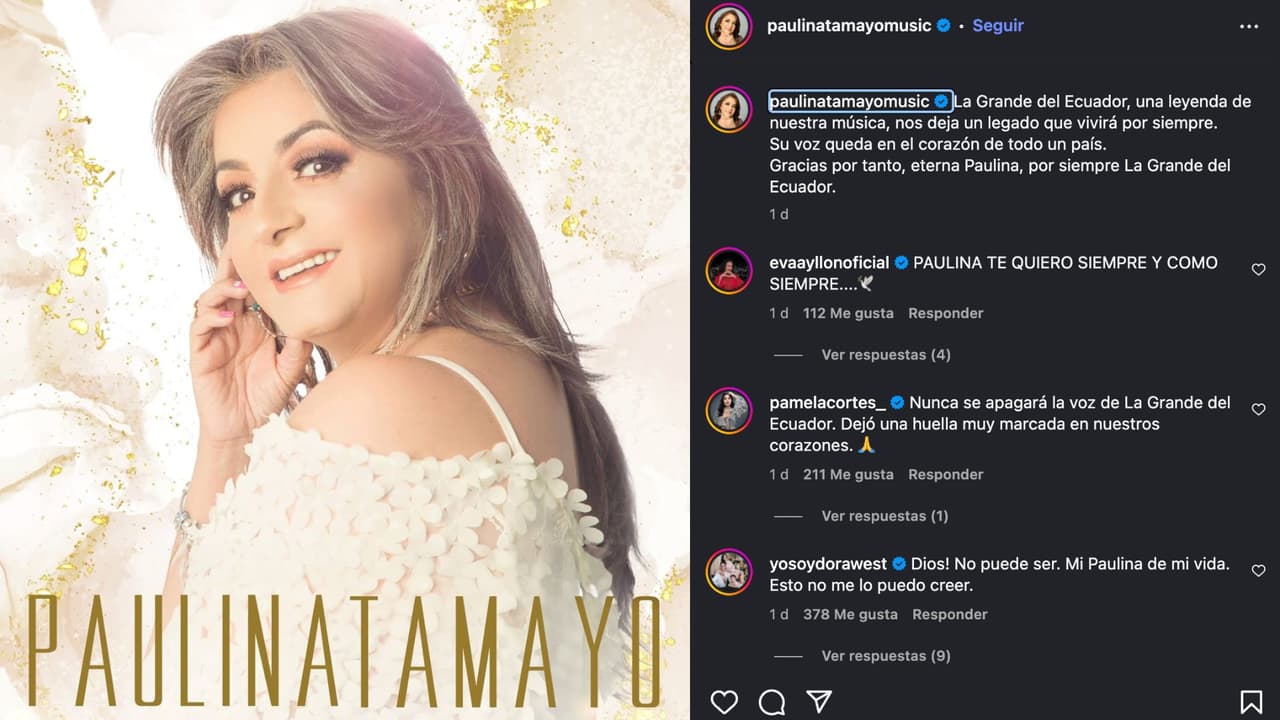The height and width of the screenshot is (720, 1280).
Task: View the 378 Me gusta likes list
Action: tap(850, 614)
